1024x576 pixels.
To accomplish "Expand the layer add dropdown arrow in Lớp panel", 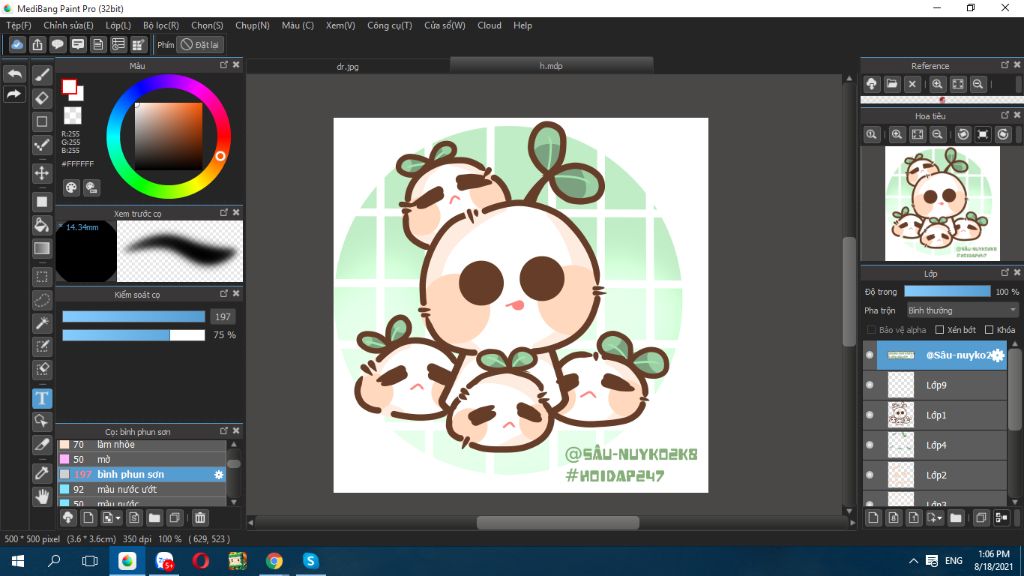I will click(x=941, y=519).
